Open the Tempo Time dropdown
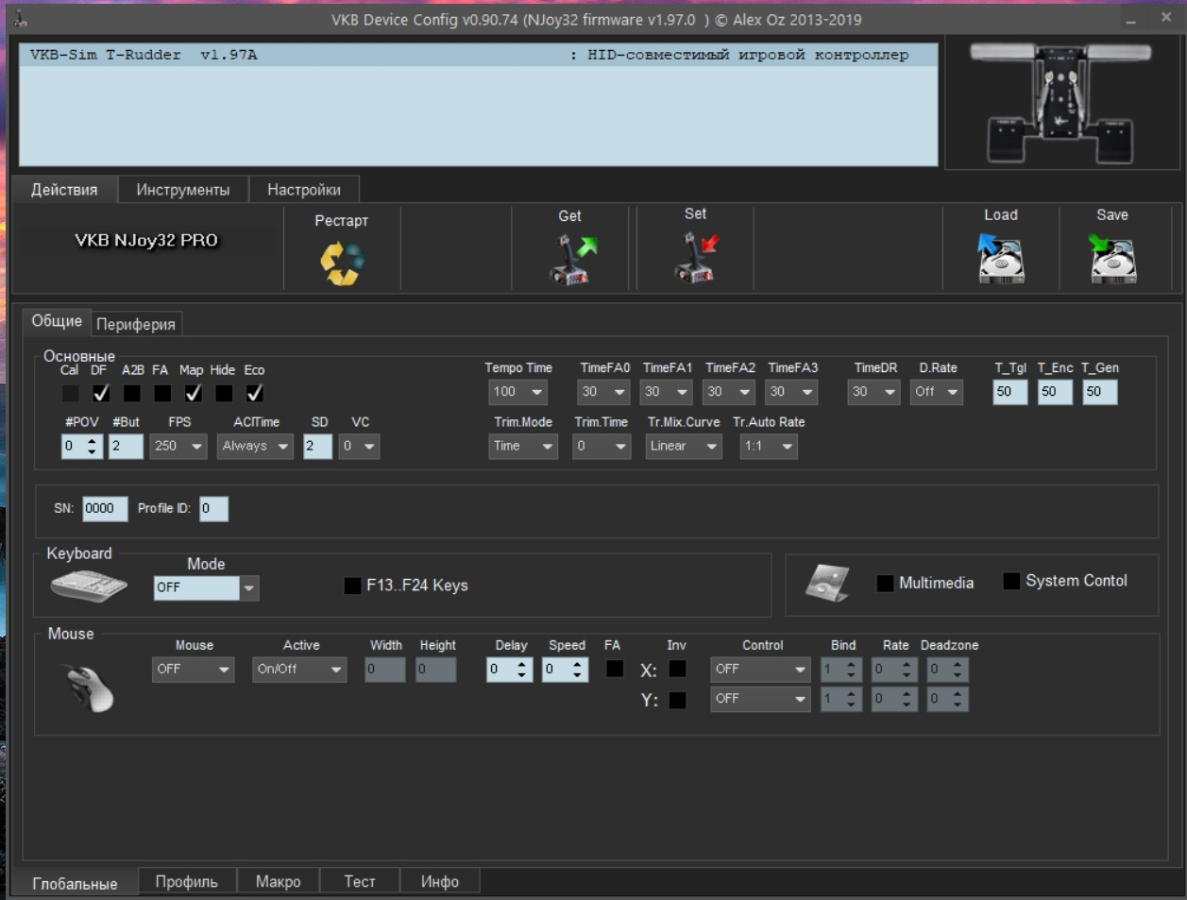 coord(518,391)
